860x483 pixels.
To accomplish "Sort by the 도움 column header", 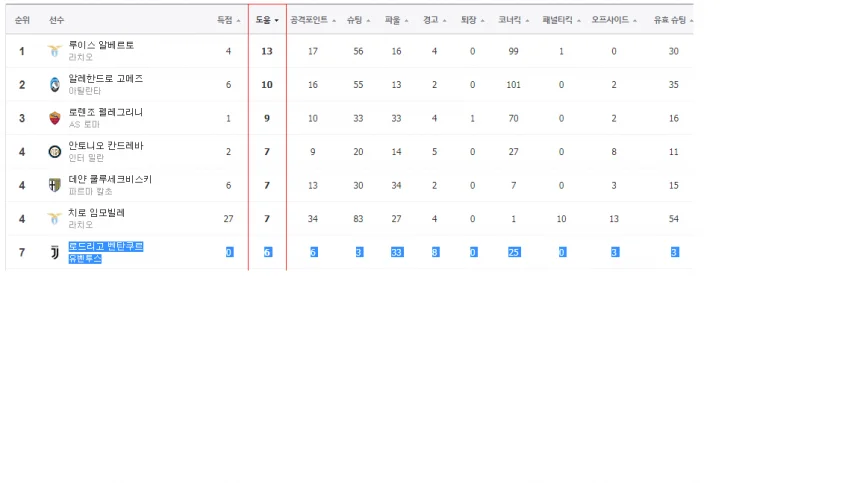I will coord(267,20).
